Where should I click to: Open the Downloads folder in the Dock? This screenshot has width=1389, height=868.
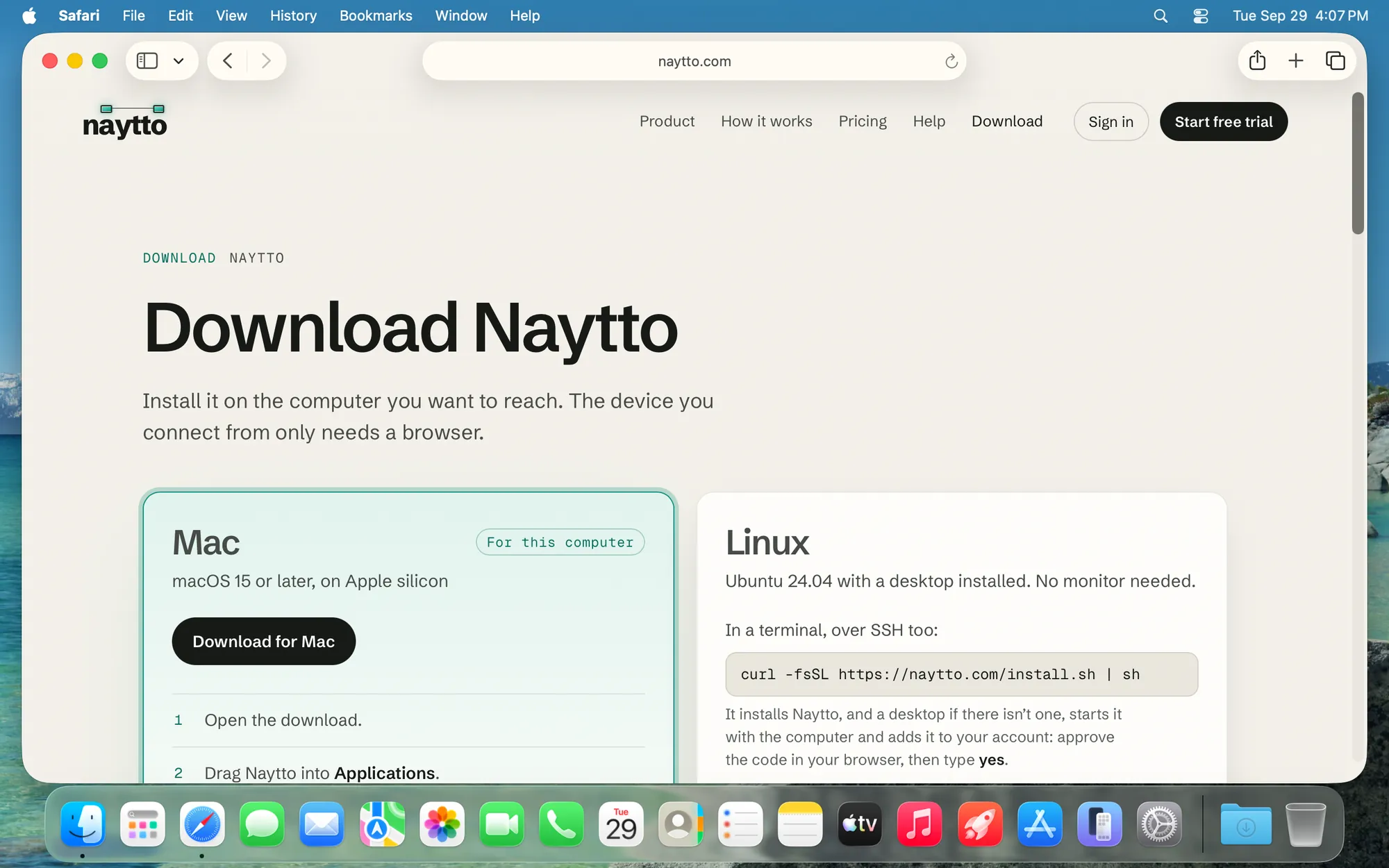[1246, 824]
